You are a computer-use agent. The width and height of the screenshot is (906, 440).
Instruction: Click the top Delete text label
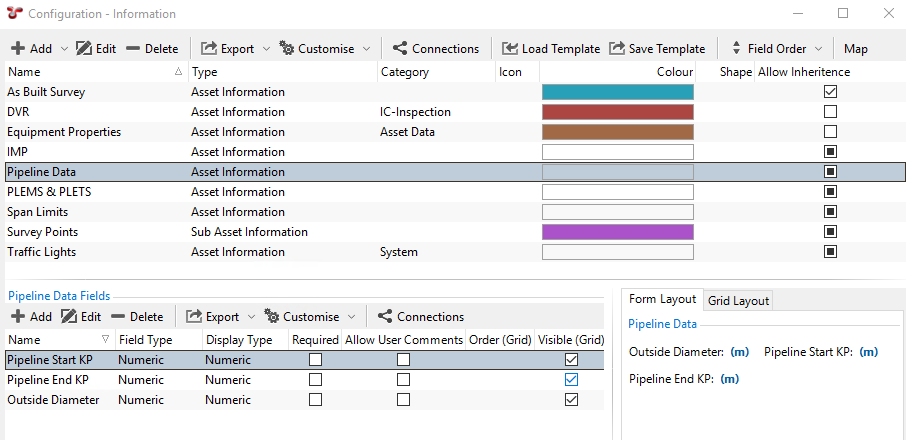(161, 49)
